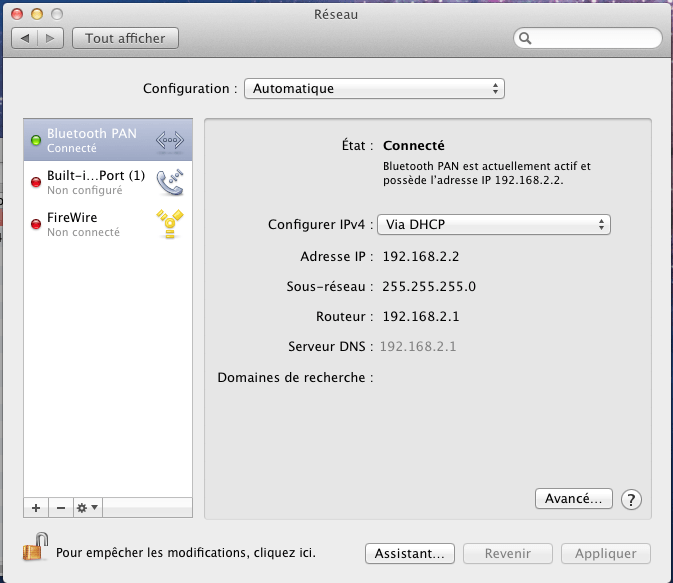Click the Sous-réseau value 255.255.255.0

pos(429,286)
